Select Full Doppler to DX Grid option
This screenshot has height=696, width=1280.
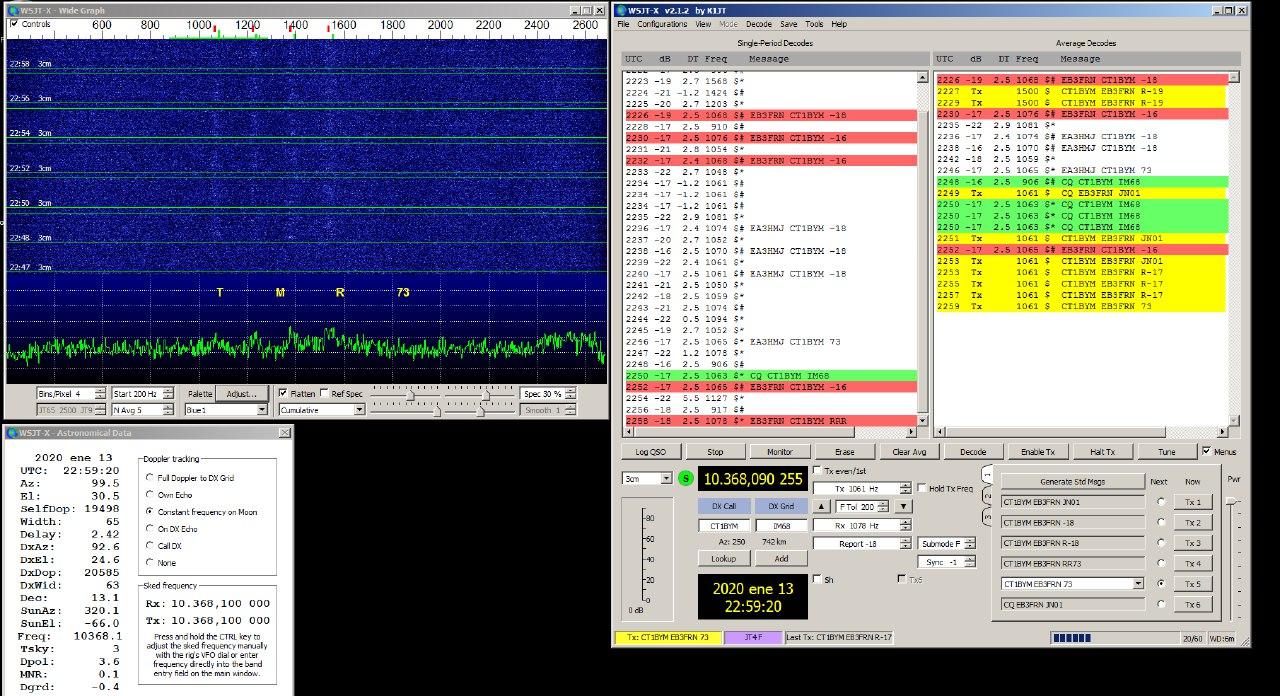(150, 478)
